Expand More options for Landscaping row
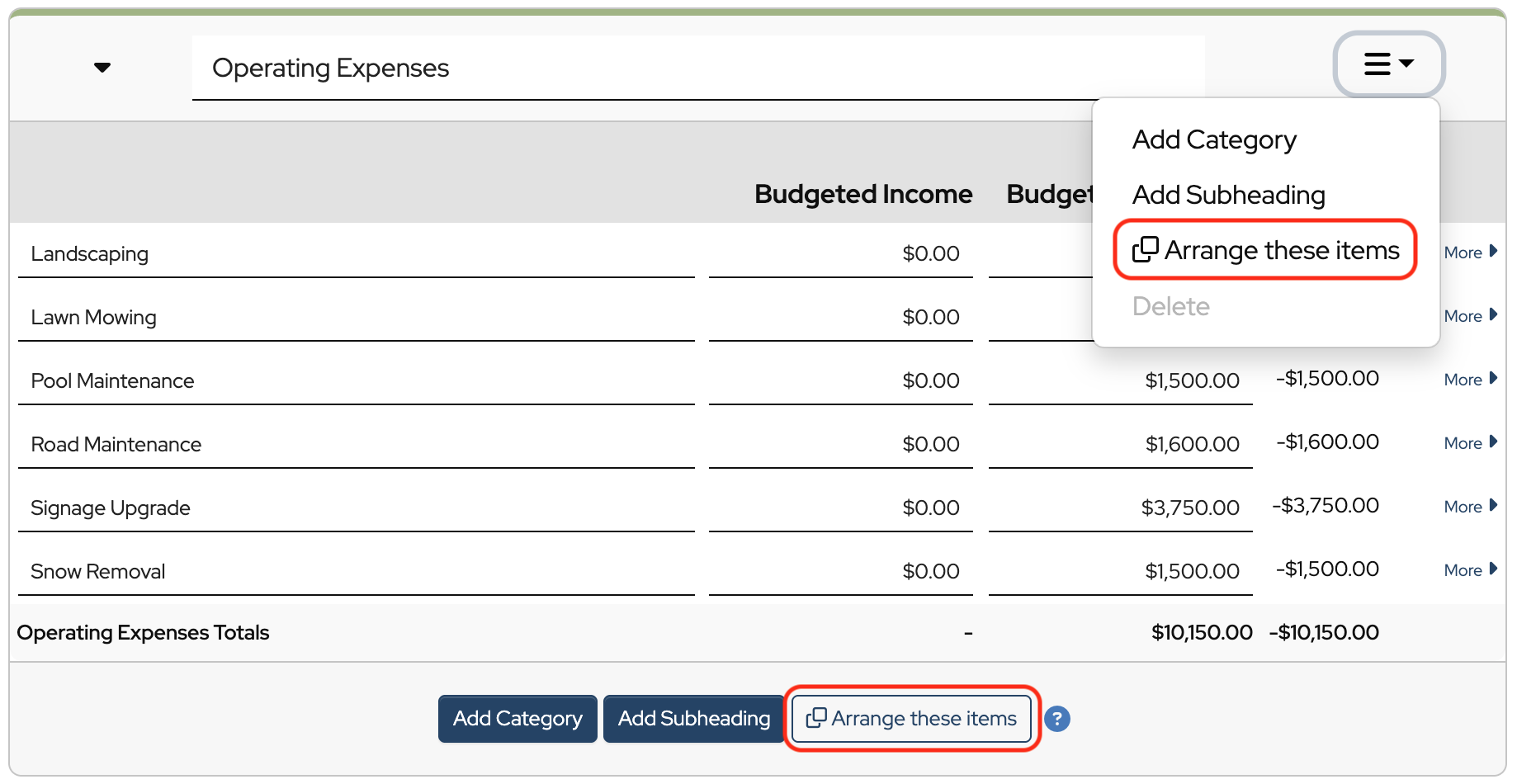Viewport: 1517px width, 784px height. pos(1470,253)
